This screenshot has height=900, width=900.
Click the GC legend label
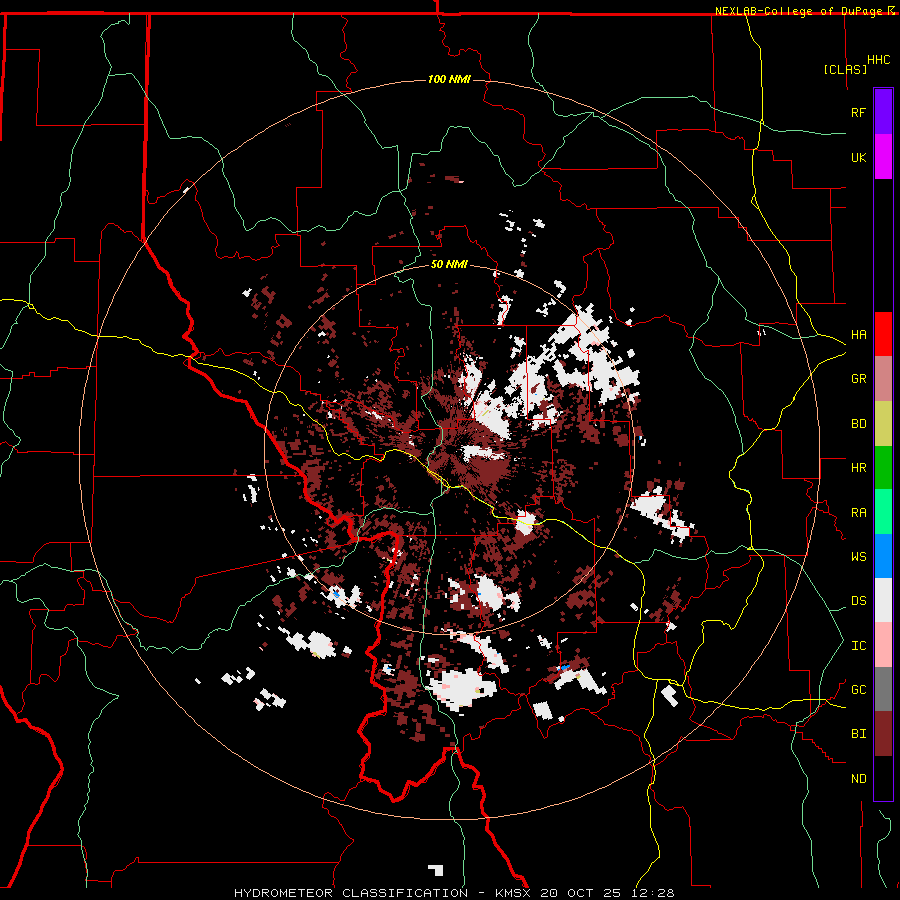pos(858,690)
